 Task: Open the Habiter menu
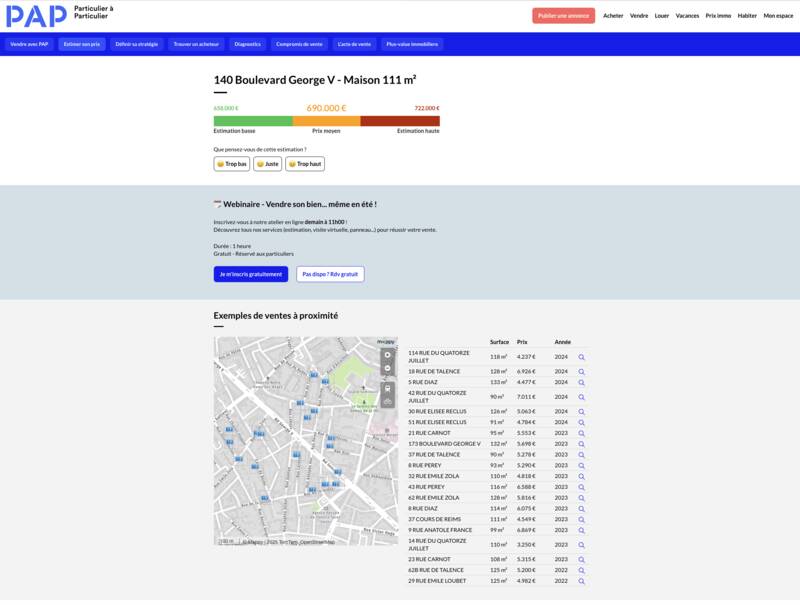click(747, 16)
